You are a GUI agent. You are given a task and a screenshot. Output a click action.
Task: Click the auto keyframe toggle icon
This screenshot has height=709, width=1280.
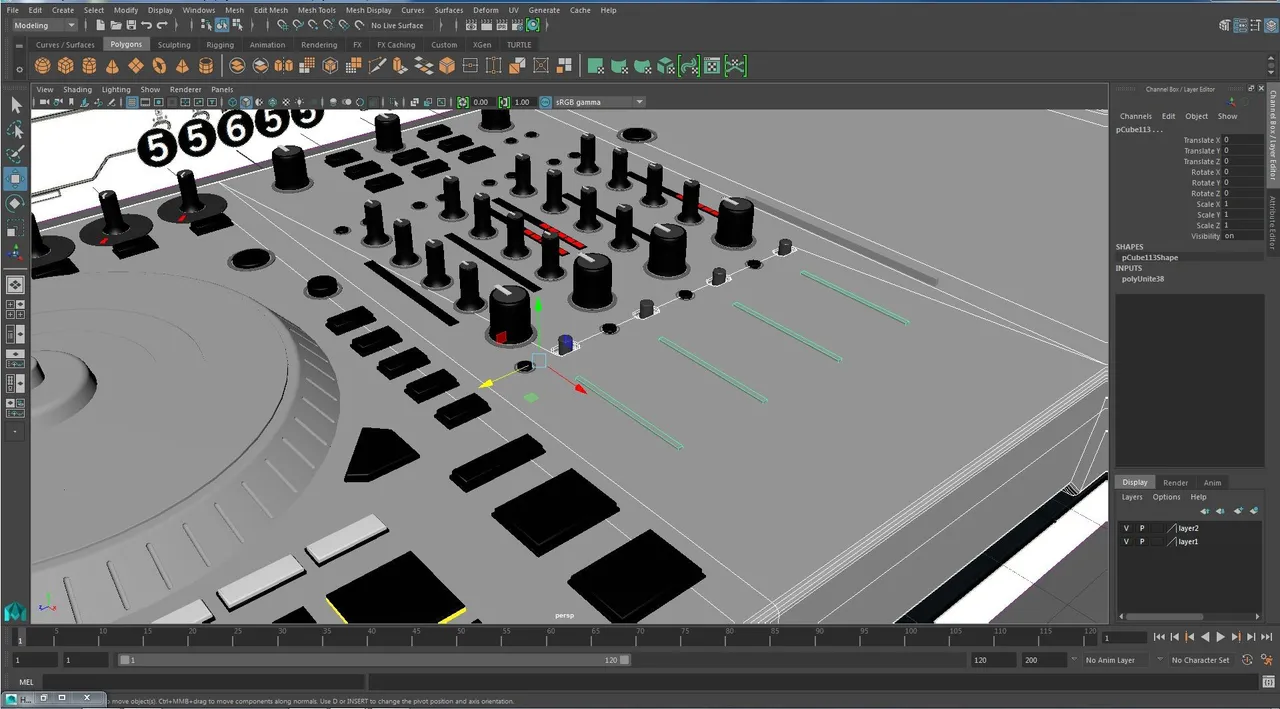coord(1248,660)
